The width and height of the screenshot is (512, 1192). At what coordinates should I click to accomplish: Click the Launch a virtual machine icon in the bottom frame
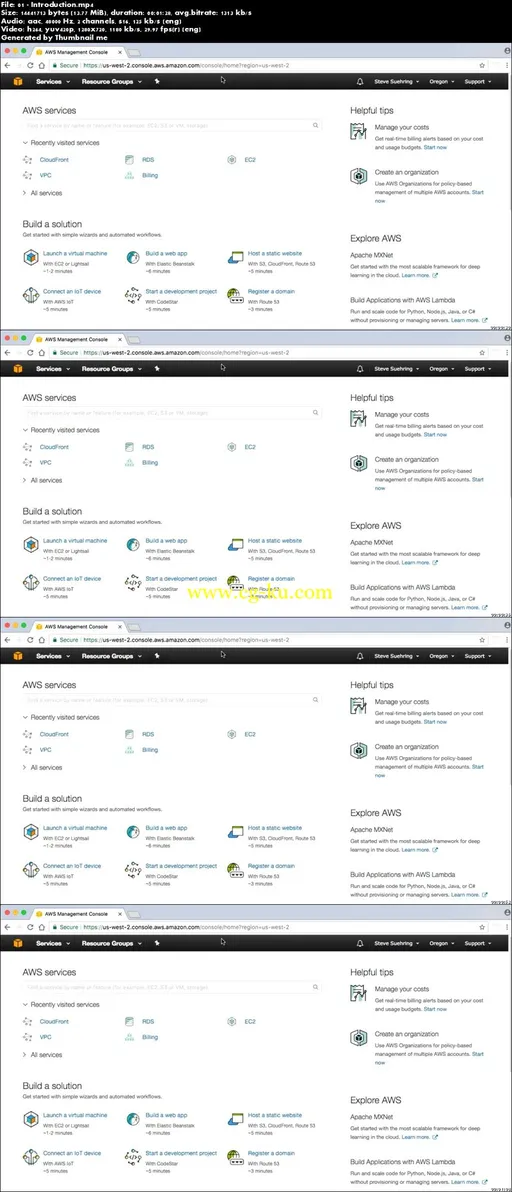(x=30, y=1119)
